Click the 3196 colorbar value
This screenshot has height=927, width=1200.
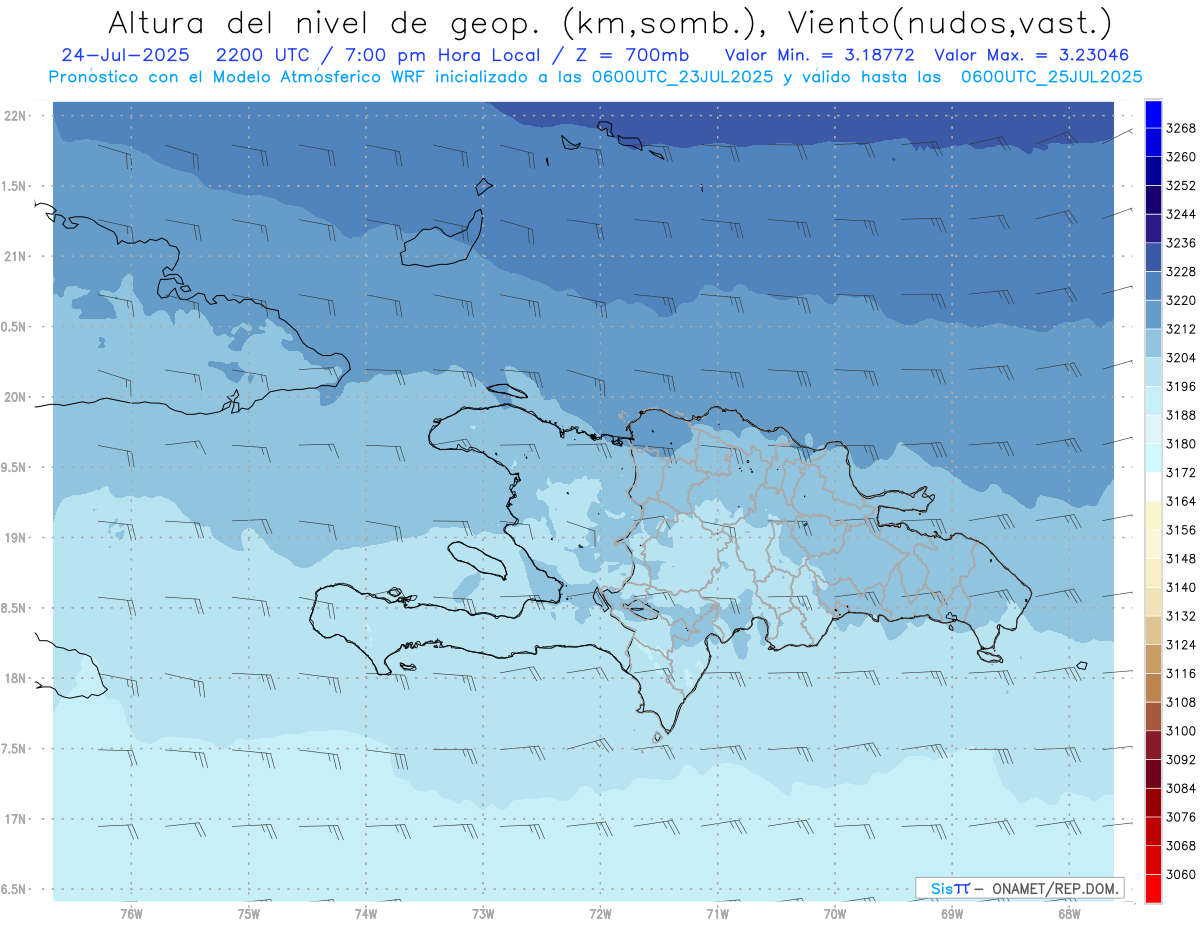pyautogui.click(x=1181, y=386)
